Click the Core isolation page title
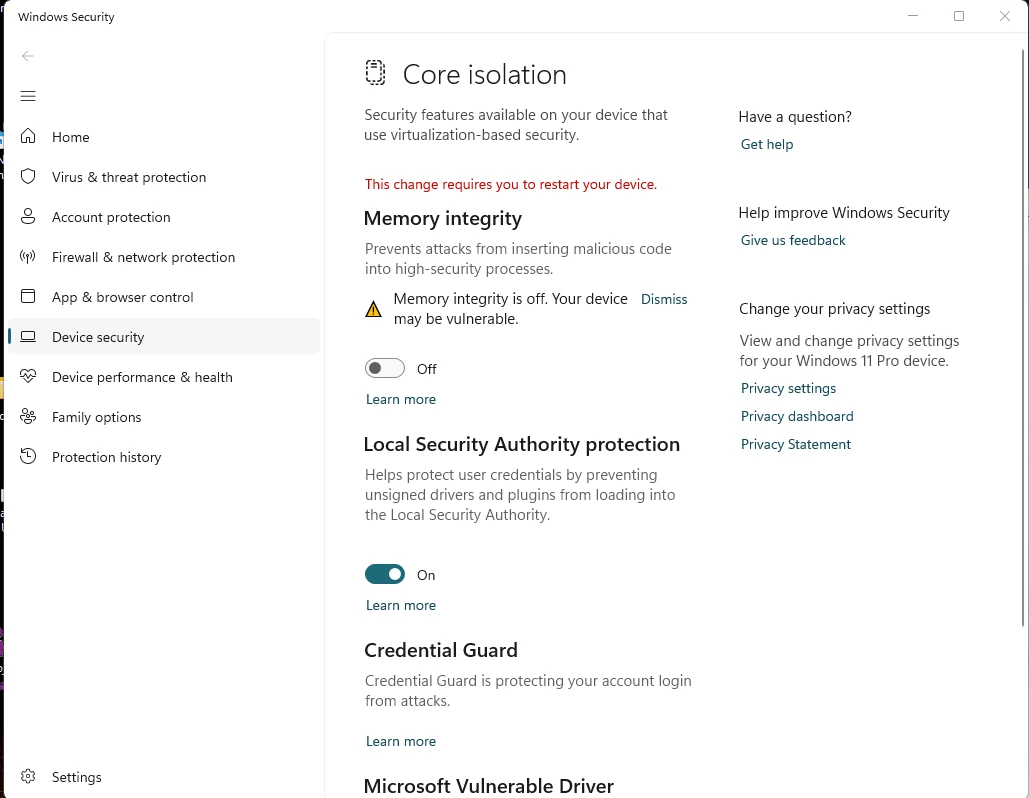The height and width of the screenshot is (798, 1029). (484, 74)
